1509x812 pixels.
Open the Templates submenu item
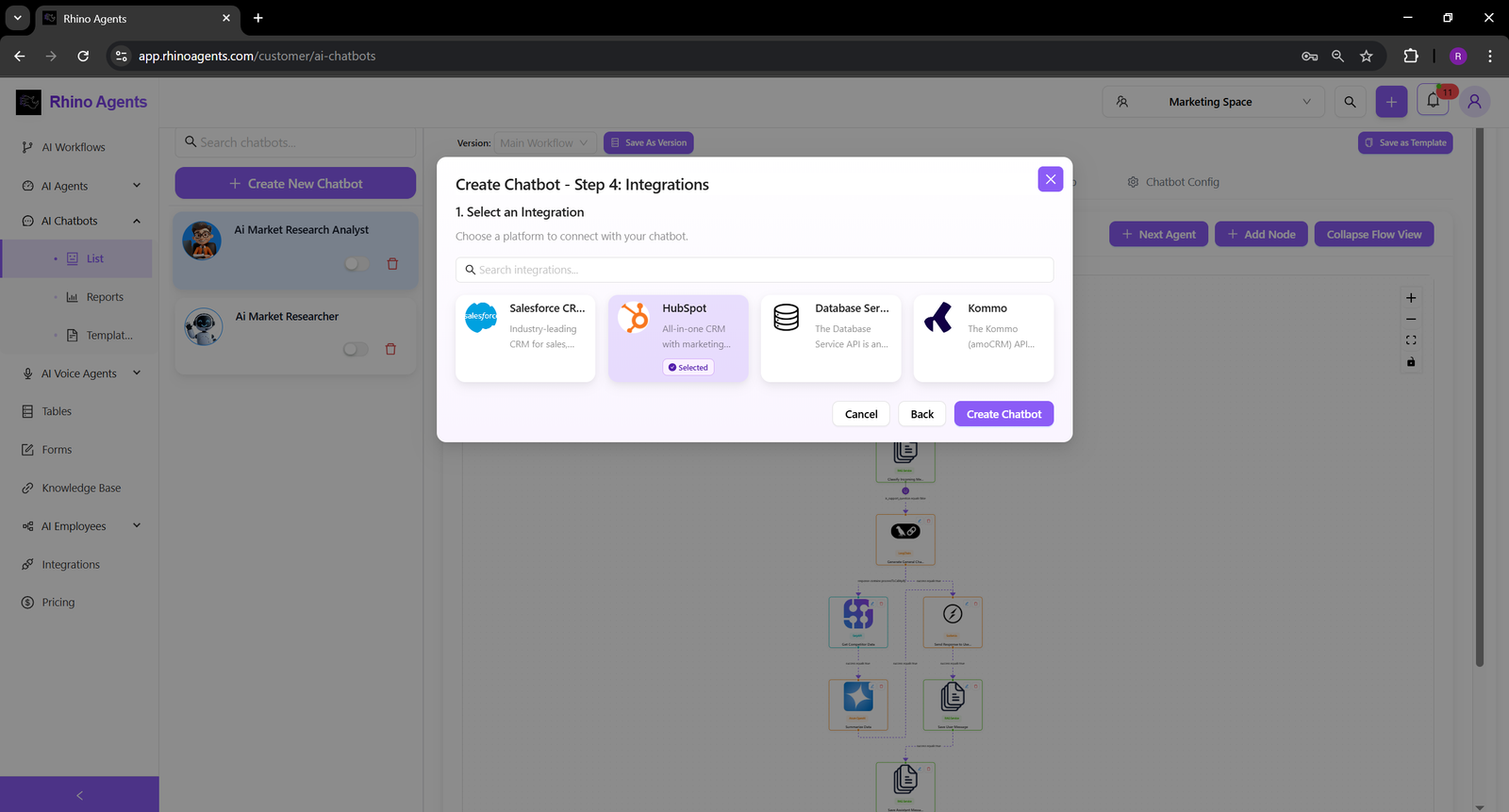click(109, 336)
